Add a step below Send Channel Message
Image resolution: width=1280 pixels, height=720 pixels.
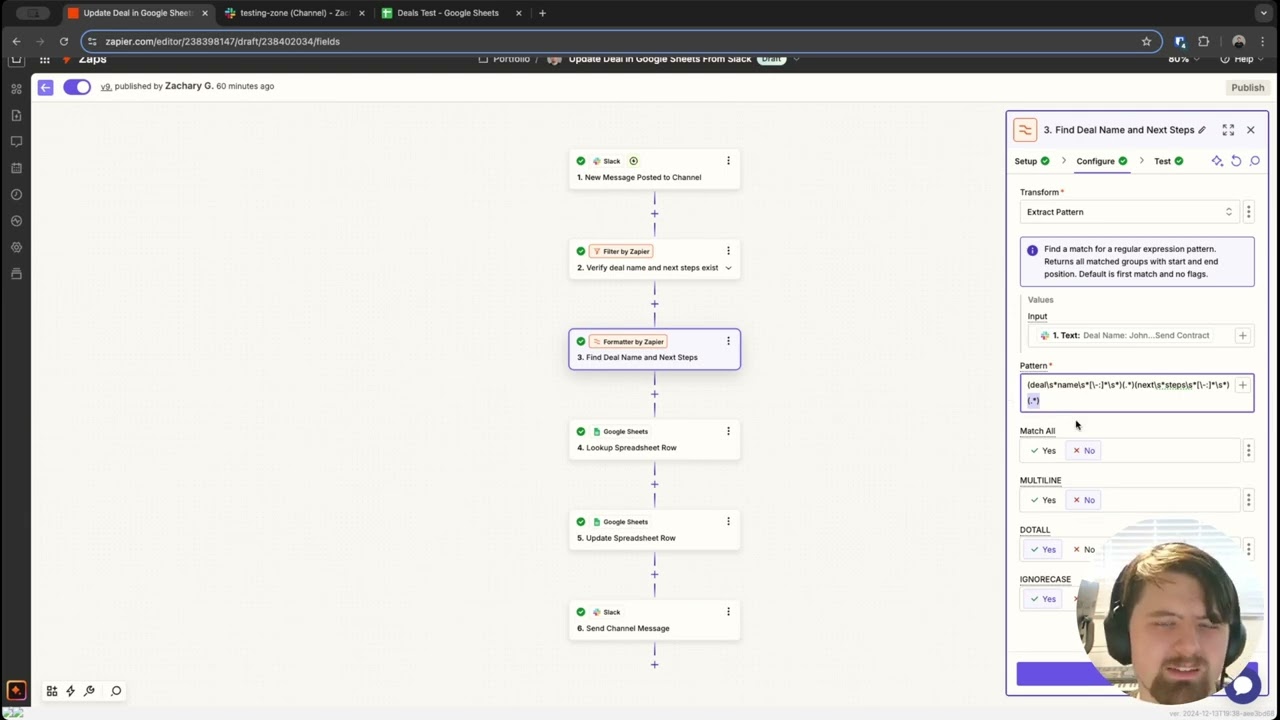click(655, 665)
